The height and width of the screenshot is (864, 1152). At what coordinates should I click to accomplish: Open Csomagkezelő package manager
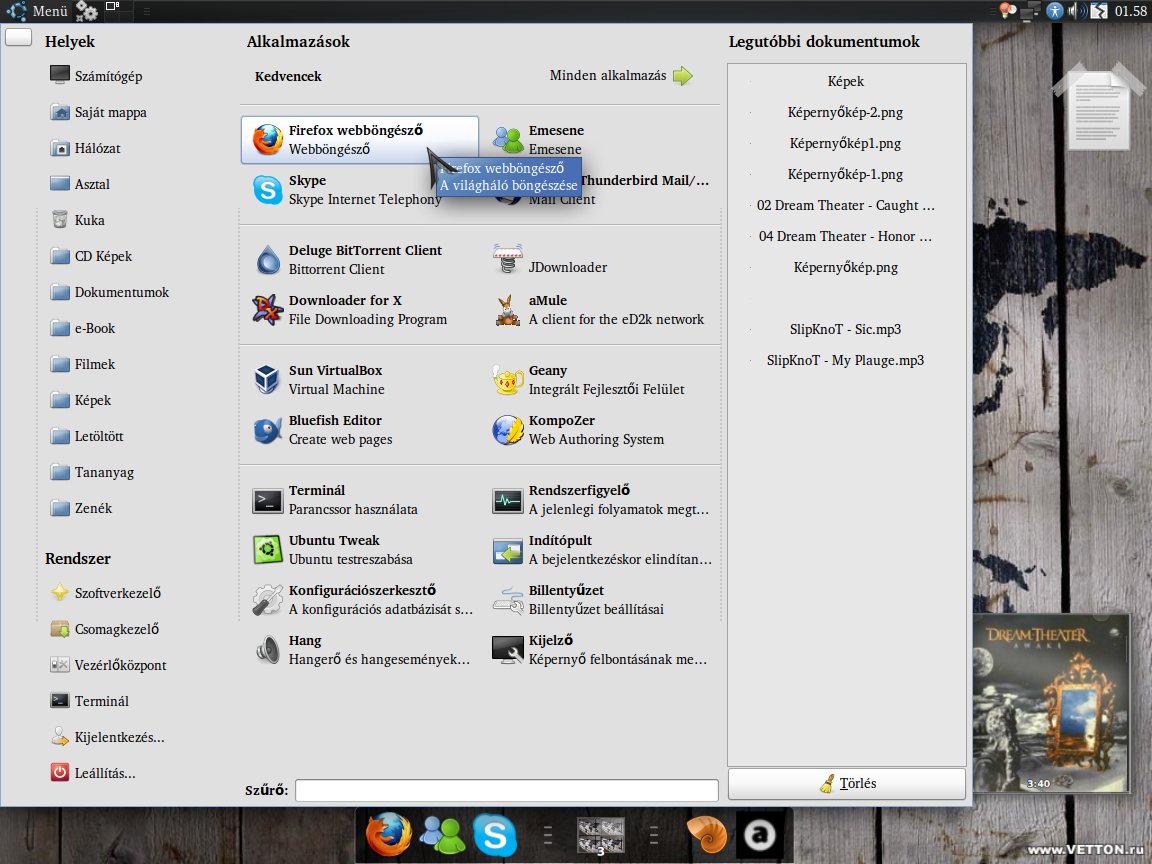click(104, 628)
